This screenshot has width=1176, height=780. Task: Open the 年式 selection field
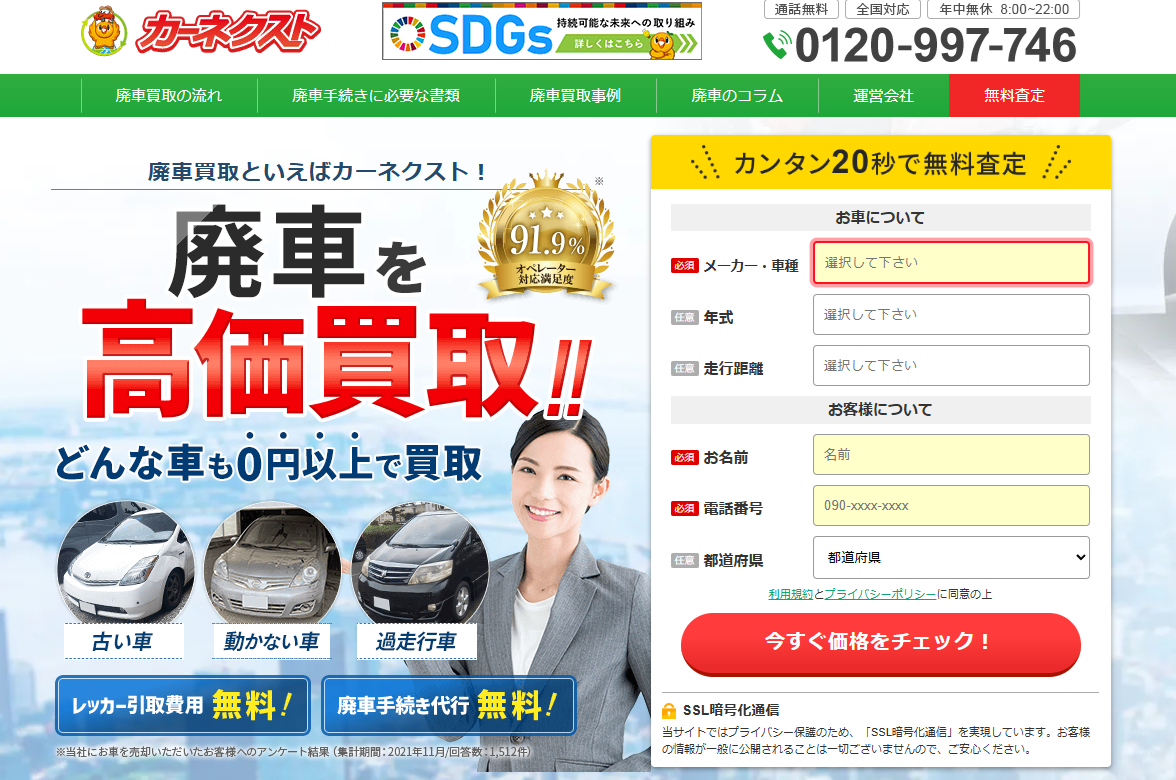[x=951, y=314]
